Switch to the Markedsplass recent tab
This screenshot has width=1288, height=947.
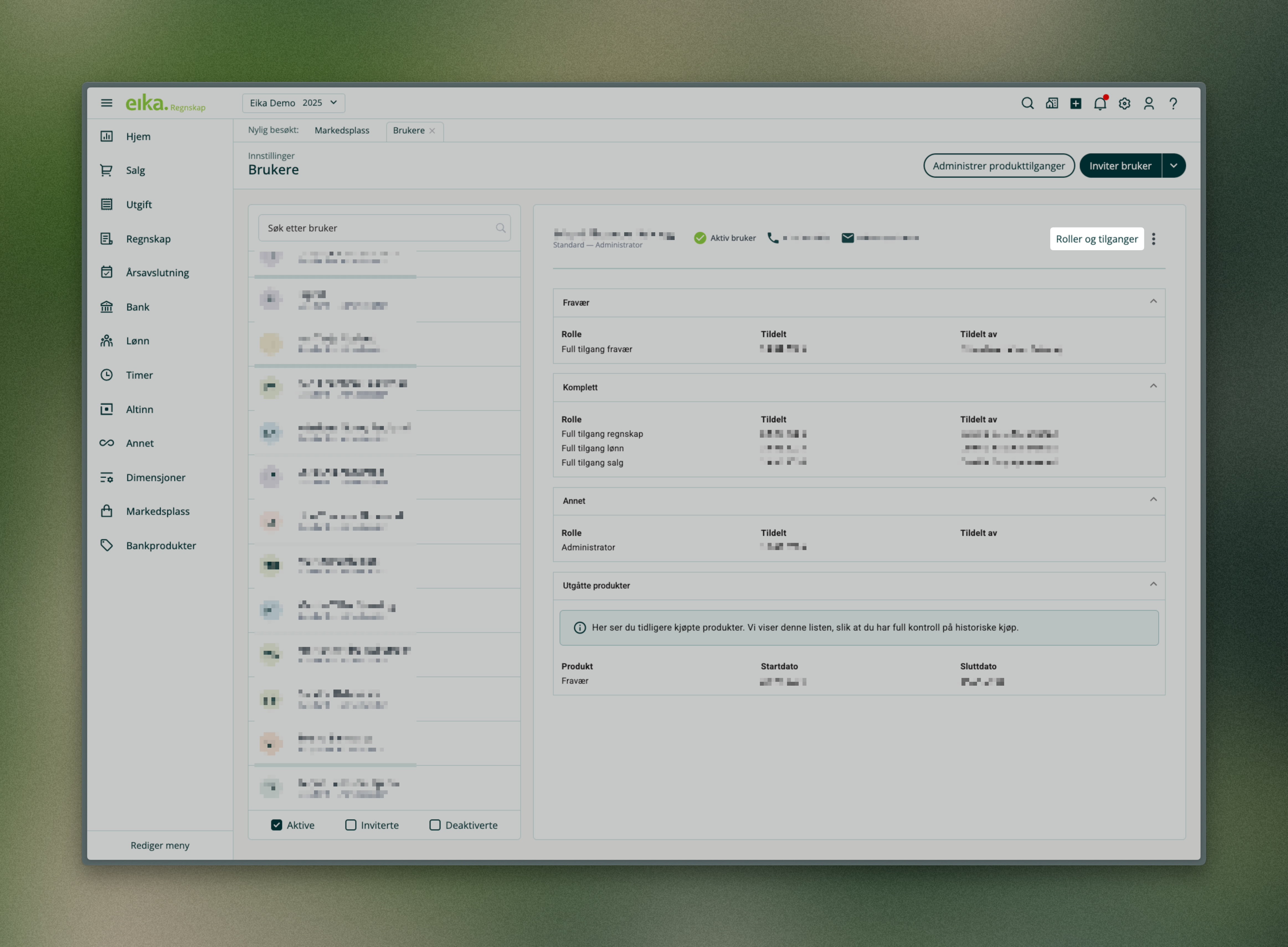coord(341,131)
